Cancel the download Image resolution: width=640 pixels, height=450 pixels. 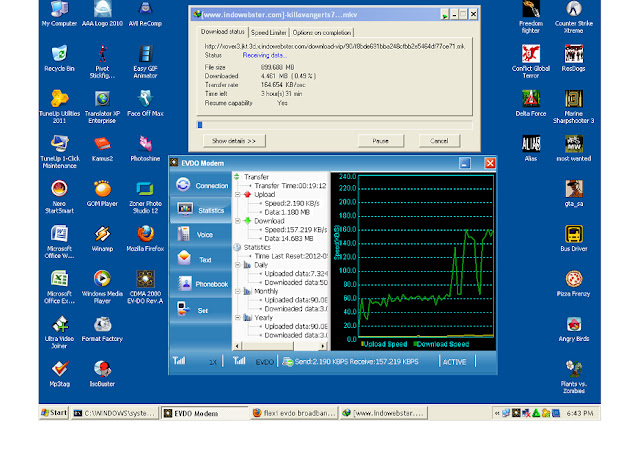point(439,140)
